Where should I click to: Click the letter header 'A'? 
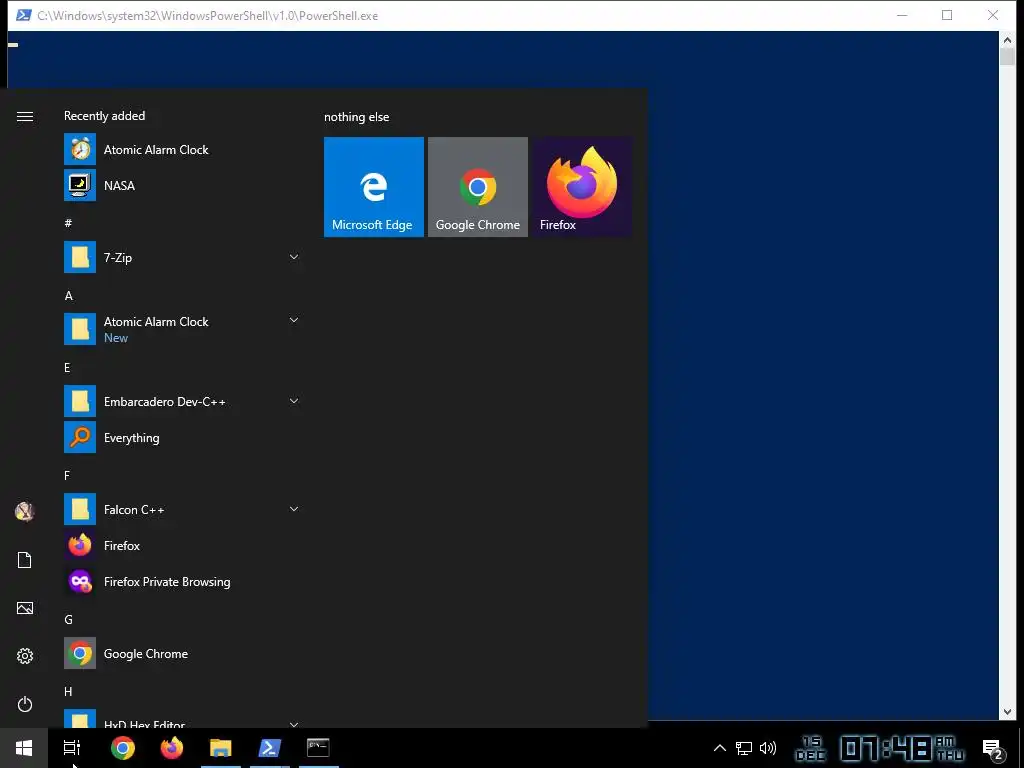click(x=69, y=296)
